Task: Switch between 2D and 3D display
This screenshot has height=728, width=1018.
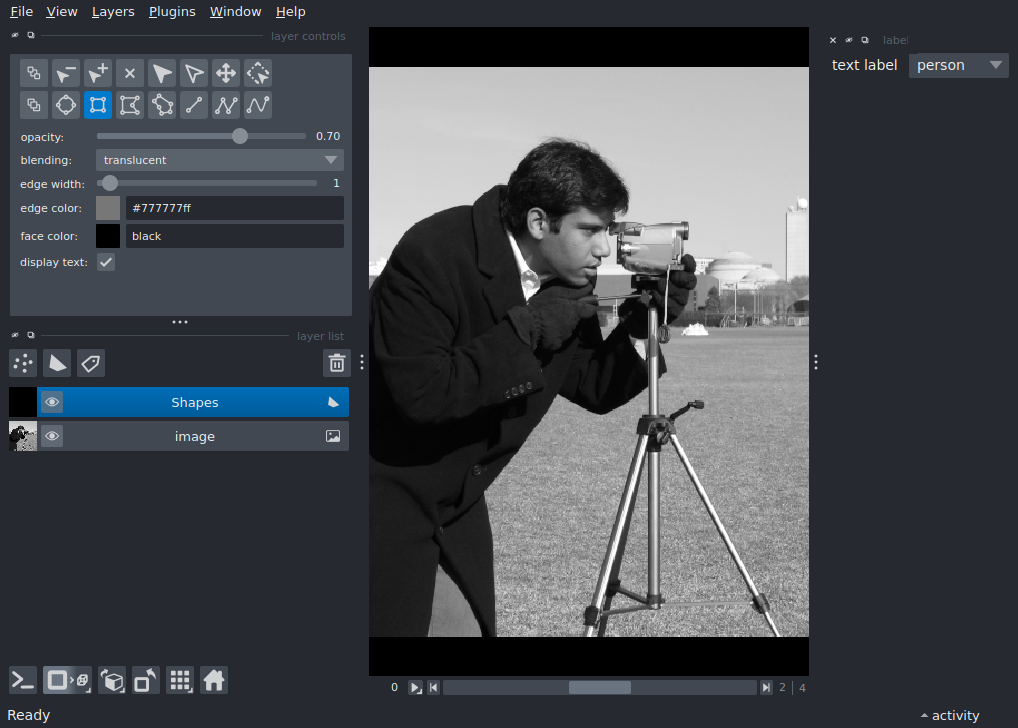Action: point(66,680)
